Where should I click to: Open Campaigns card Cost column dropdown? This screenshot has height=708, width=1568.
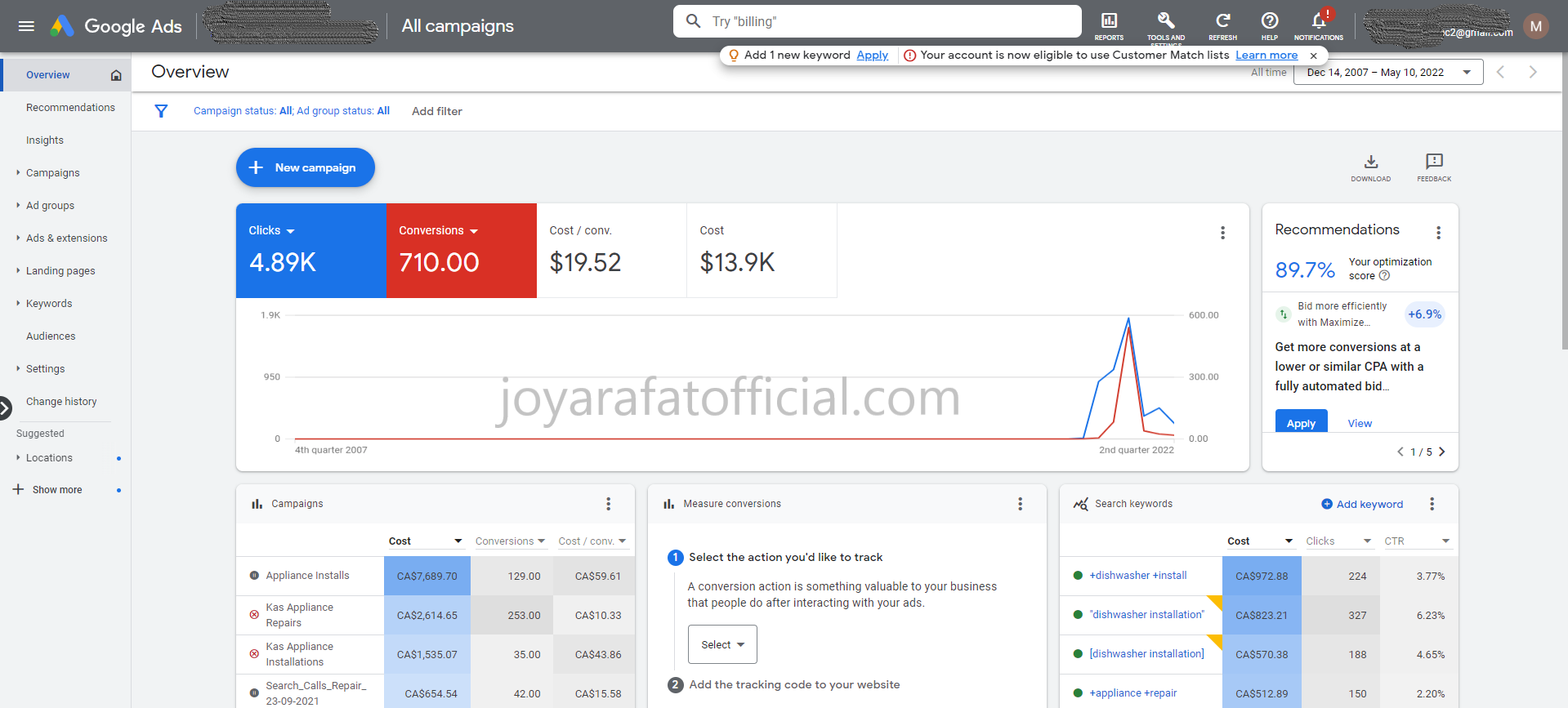[426, 541]
